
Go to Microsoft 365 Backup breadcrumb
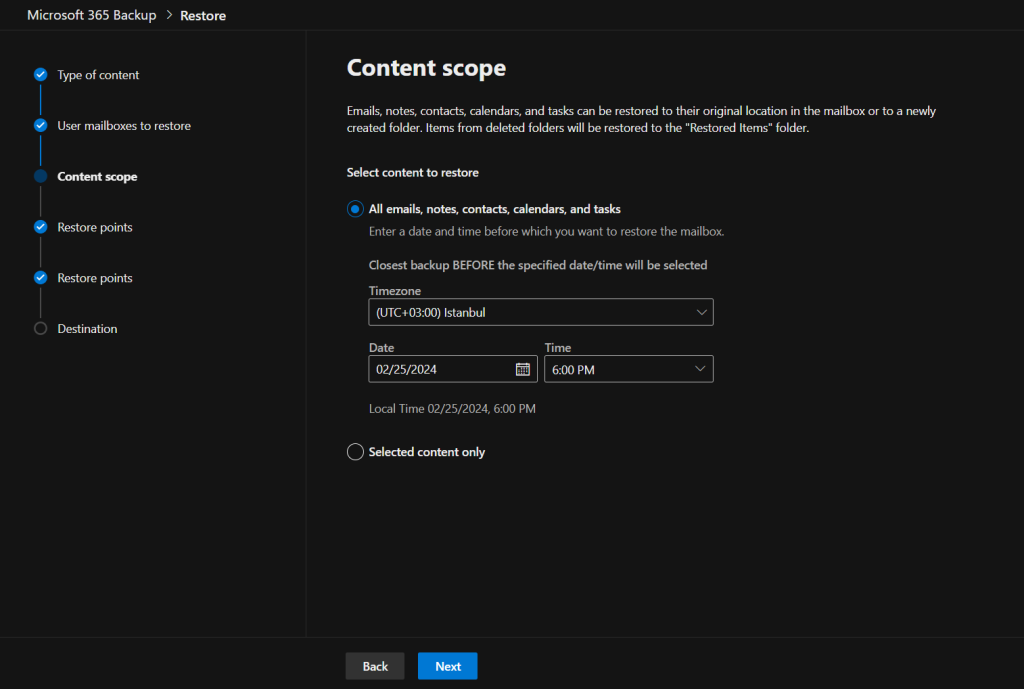(91, 15)
